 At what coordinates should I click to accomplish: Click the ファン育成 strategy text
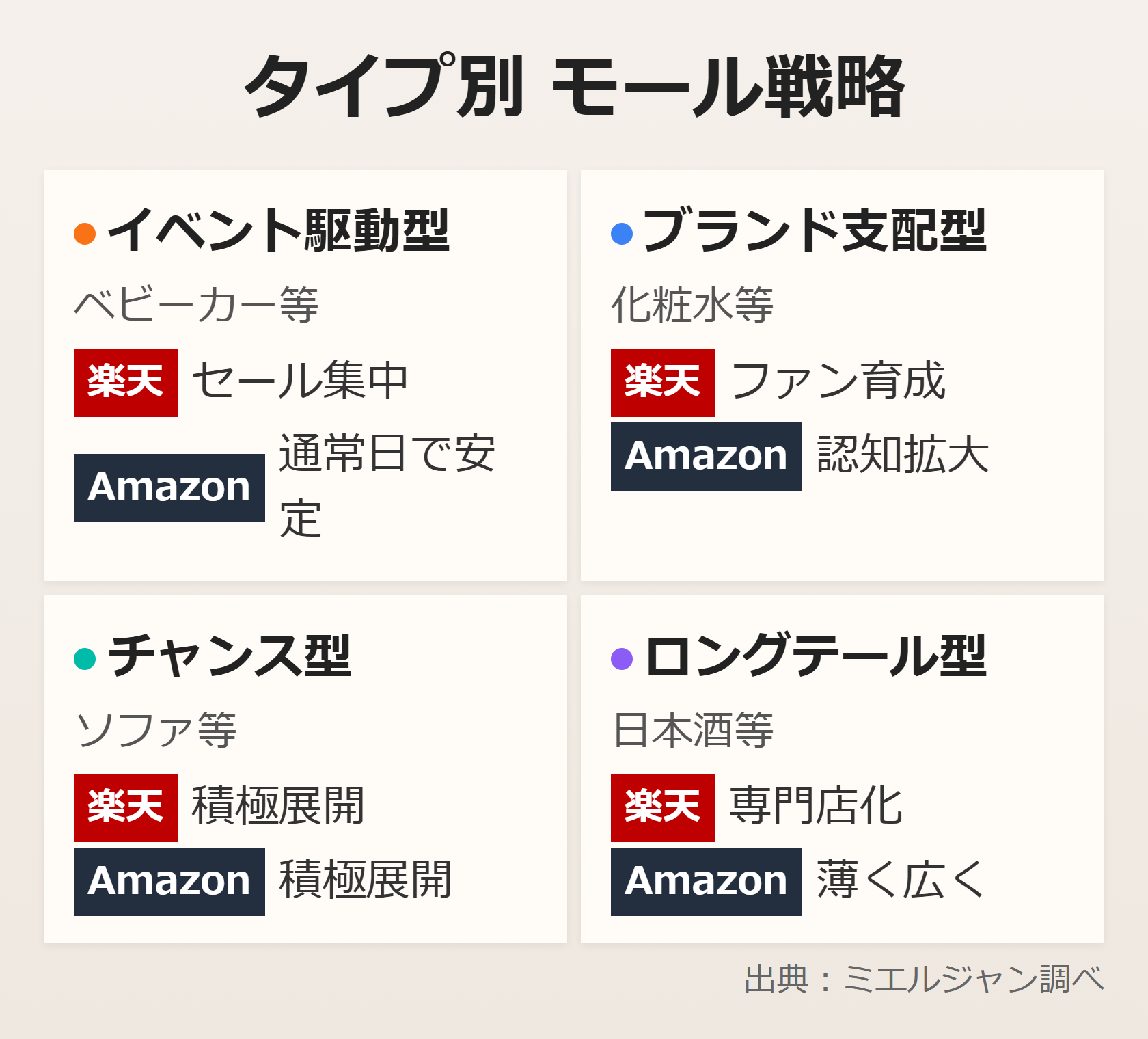click(x=838, y=381)
